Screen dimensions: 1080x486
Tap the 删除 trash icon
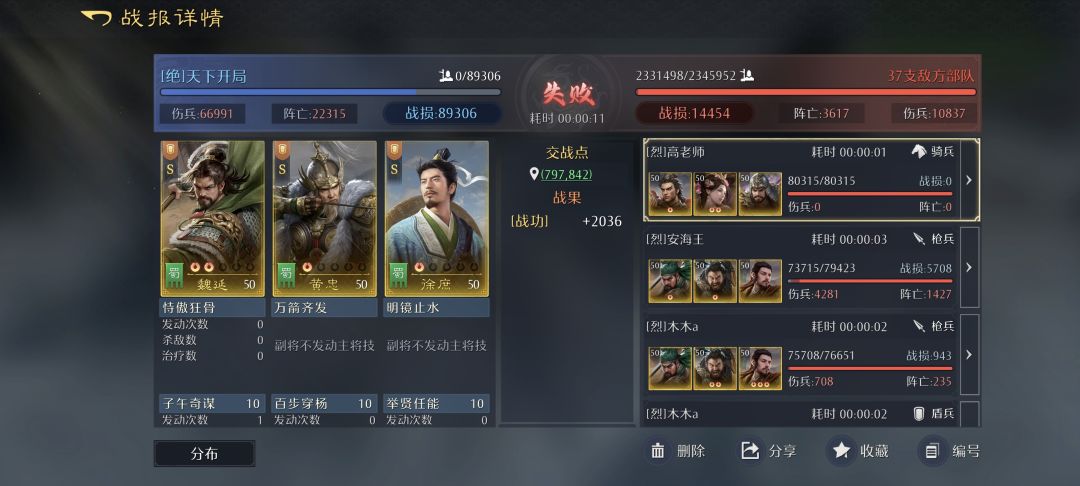click(658, 452)
